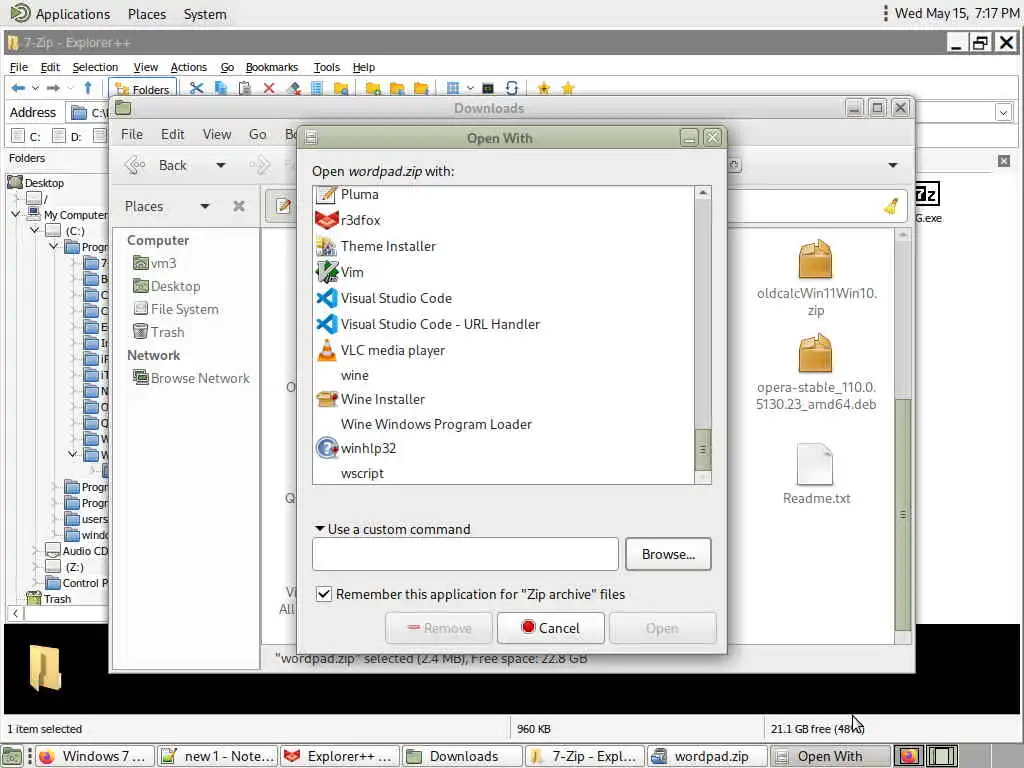Go back in Explorer++ toolbar
Screen dimensions: 1024x768
[18, 88]
